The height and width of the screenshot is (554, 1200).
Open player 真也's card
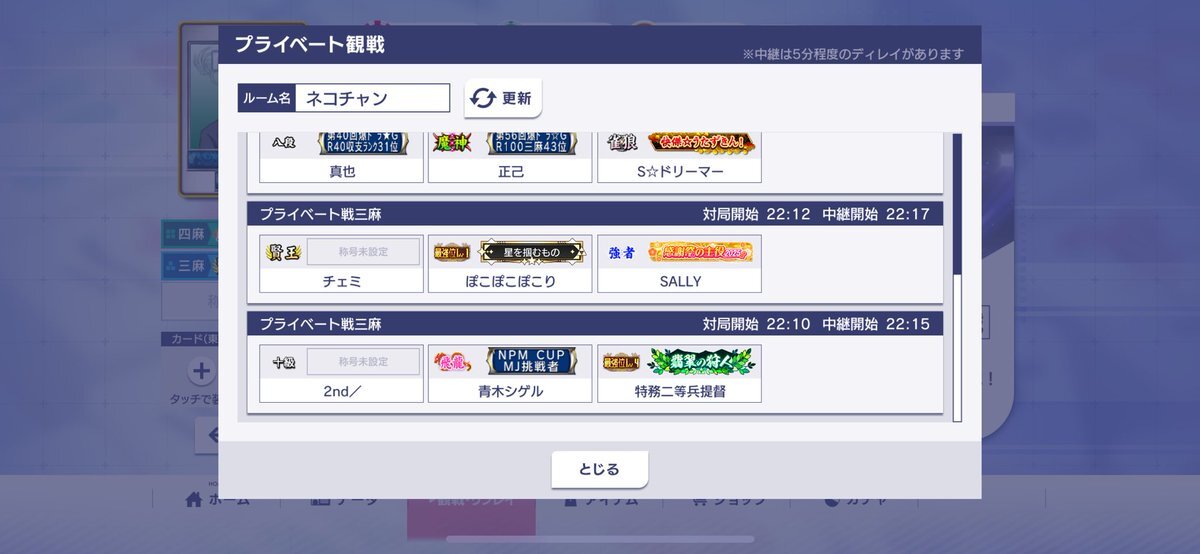[342, 160]
